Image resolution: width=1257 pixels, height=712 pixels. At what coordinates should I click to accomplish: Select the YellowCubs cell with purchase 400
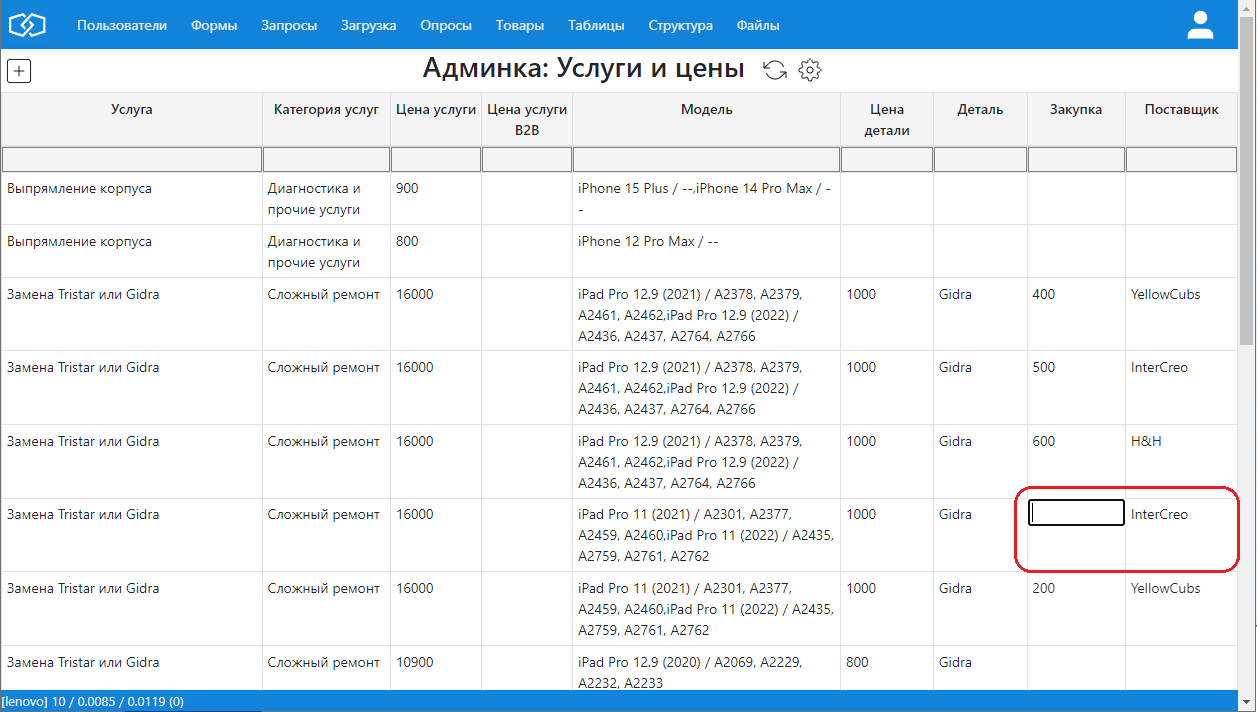tap(1182, 314)
